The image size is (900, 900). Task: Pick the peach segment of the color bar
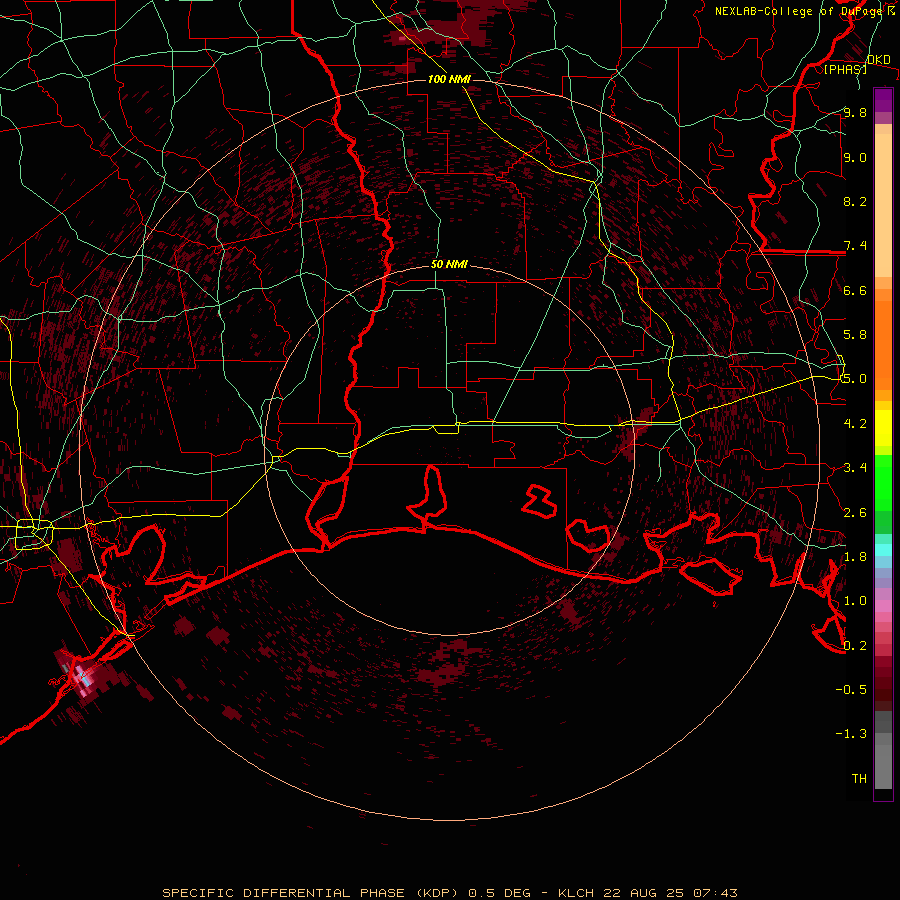[883, 204]
